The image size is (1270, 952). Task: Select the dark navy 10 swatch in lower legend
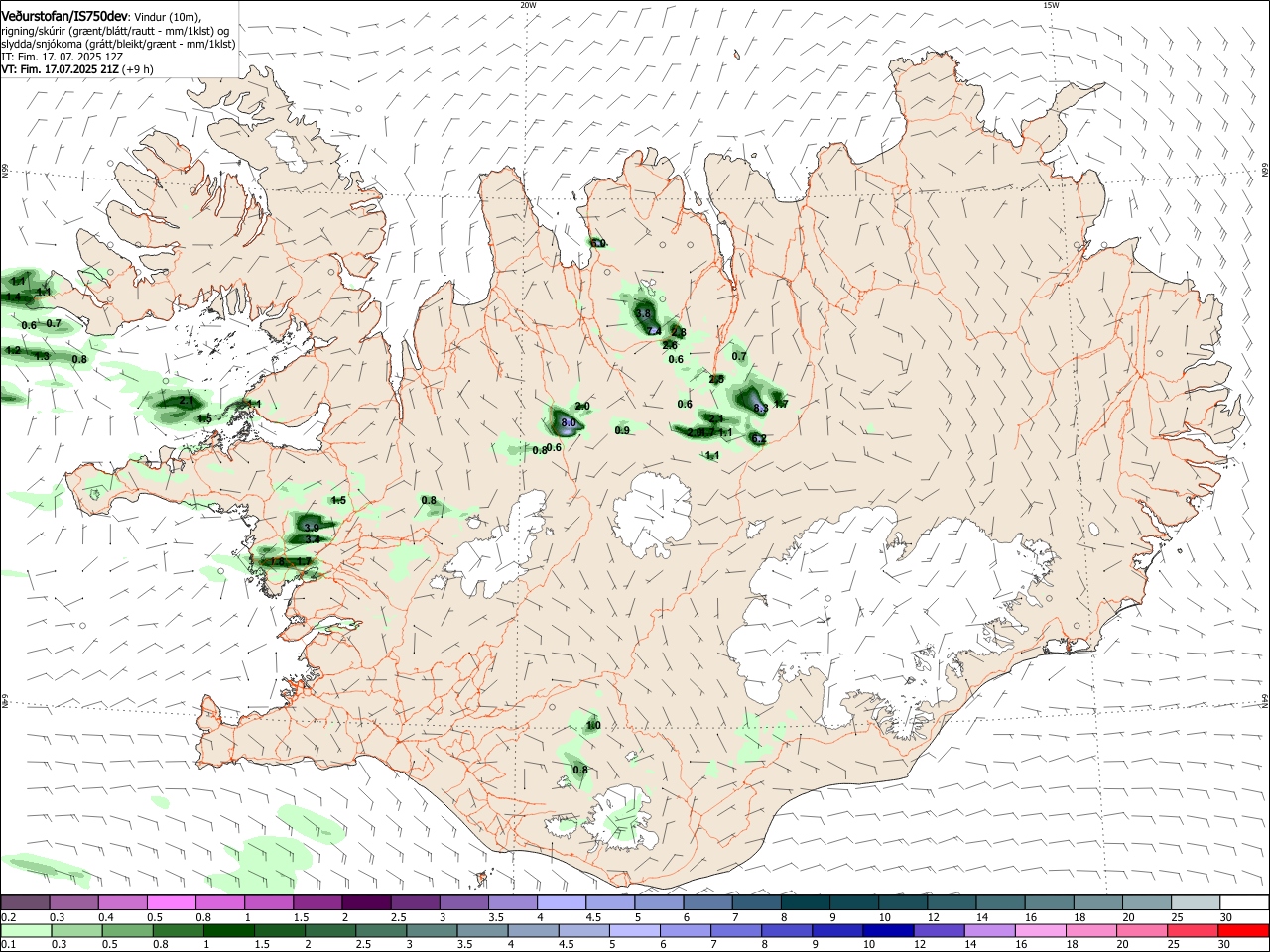(x=886, y=931)
